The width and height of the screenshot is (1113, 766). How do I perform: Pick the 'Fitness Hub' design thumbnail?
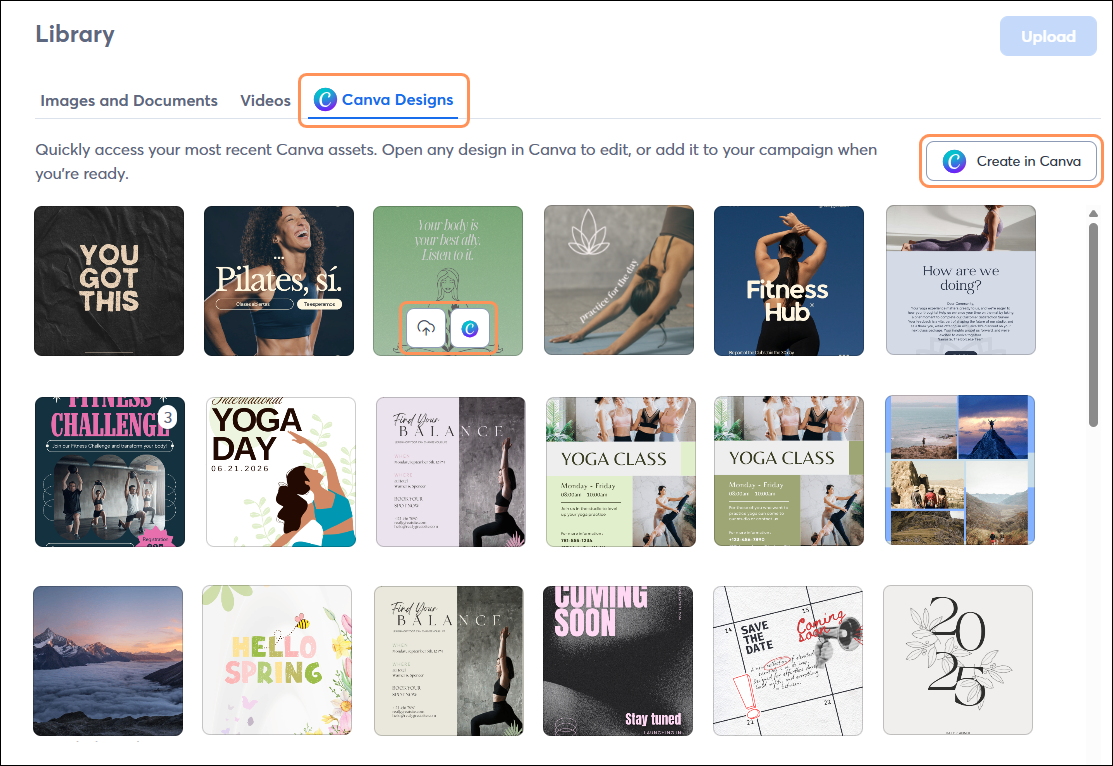tap(788, 281)
